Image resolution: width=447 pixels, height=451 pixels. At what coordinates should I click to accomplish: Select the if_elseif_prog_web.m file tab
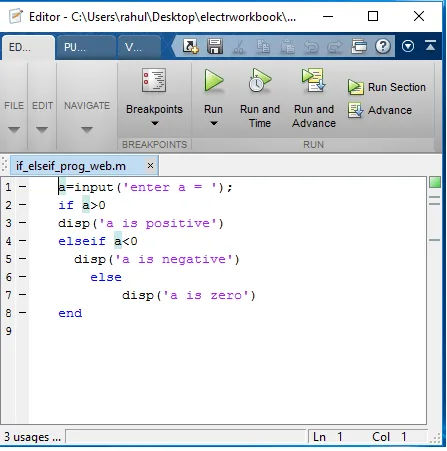[71, 166]
